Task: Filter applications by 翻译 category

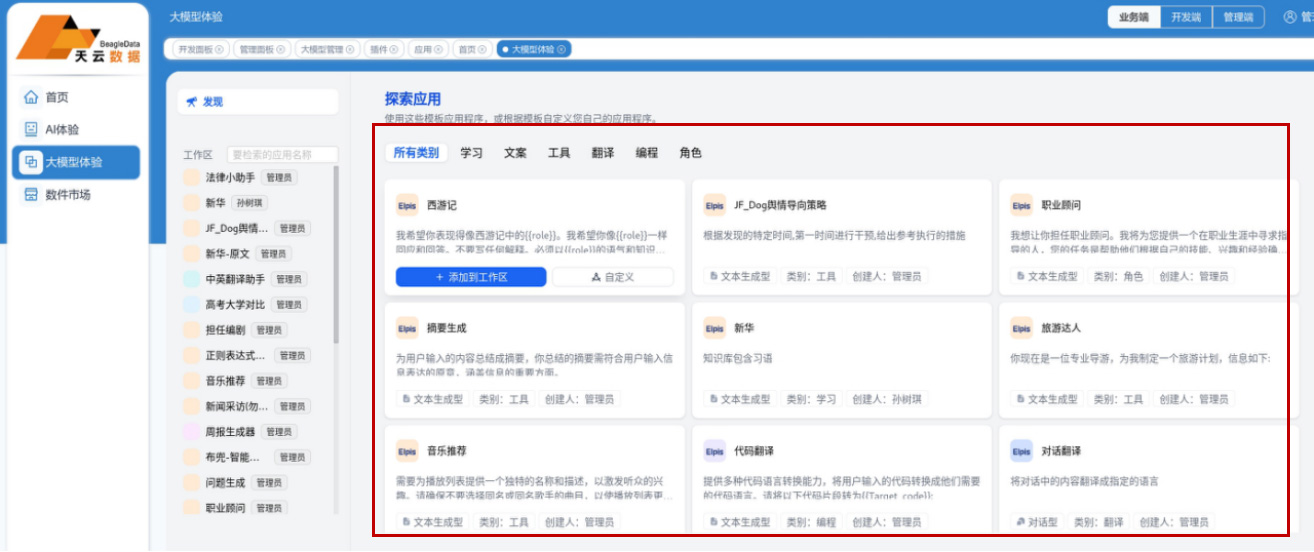Action: click(x=603, y=153)
